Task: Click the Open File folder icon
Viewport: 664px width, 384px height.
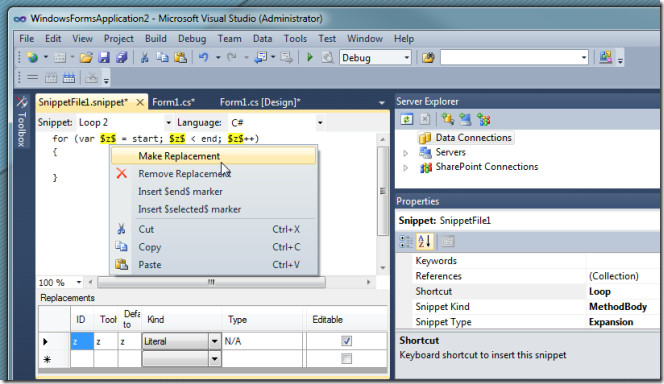Action: pyautogui.click(x=86, y=58)
